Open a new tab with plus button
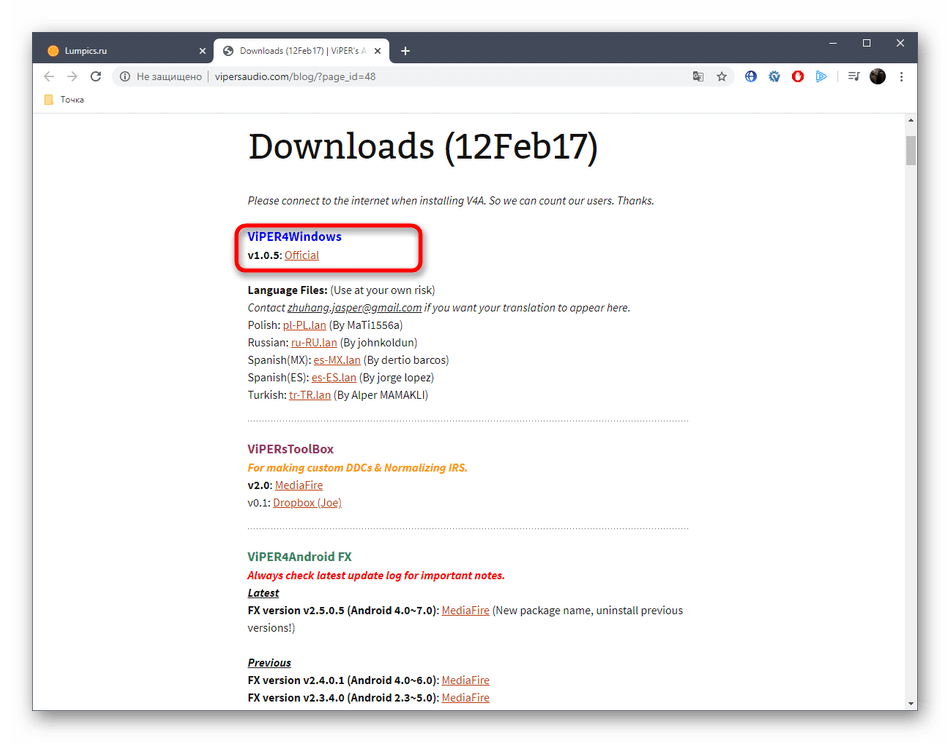Screen dimensions: 950x743 (x=405, y=50)
